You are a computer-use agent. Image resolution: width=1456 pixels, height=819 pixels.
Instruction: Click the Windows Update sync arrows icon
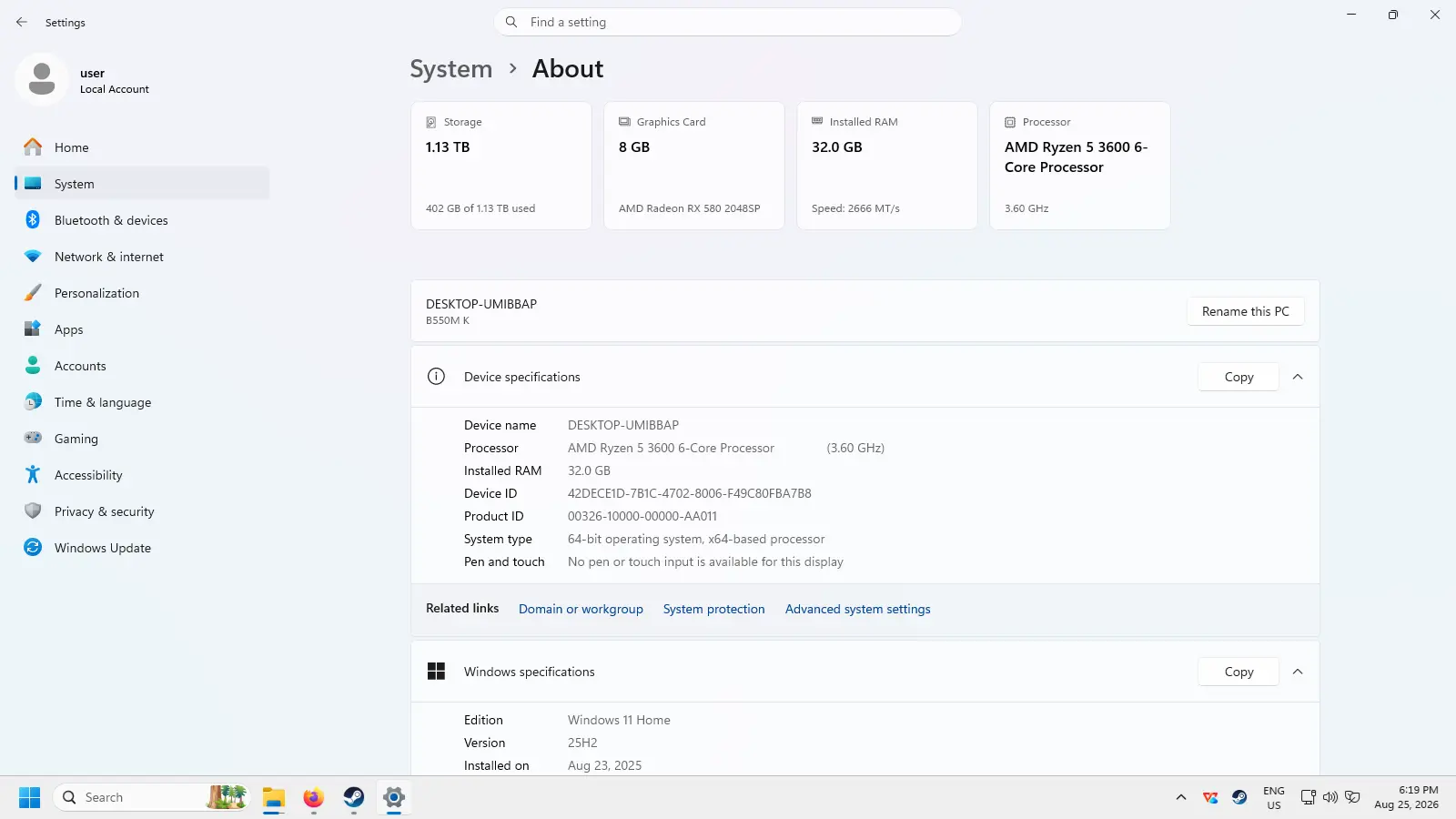(x=33, y=547)
